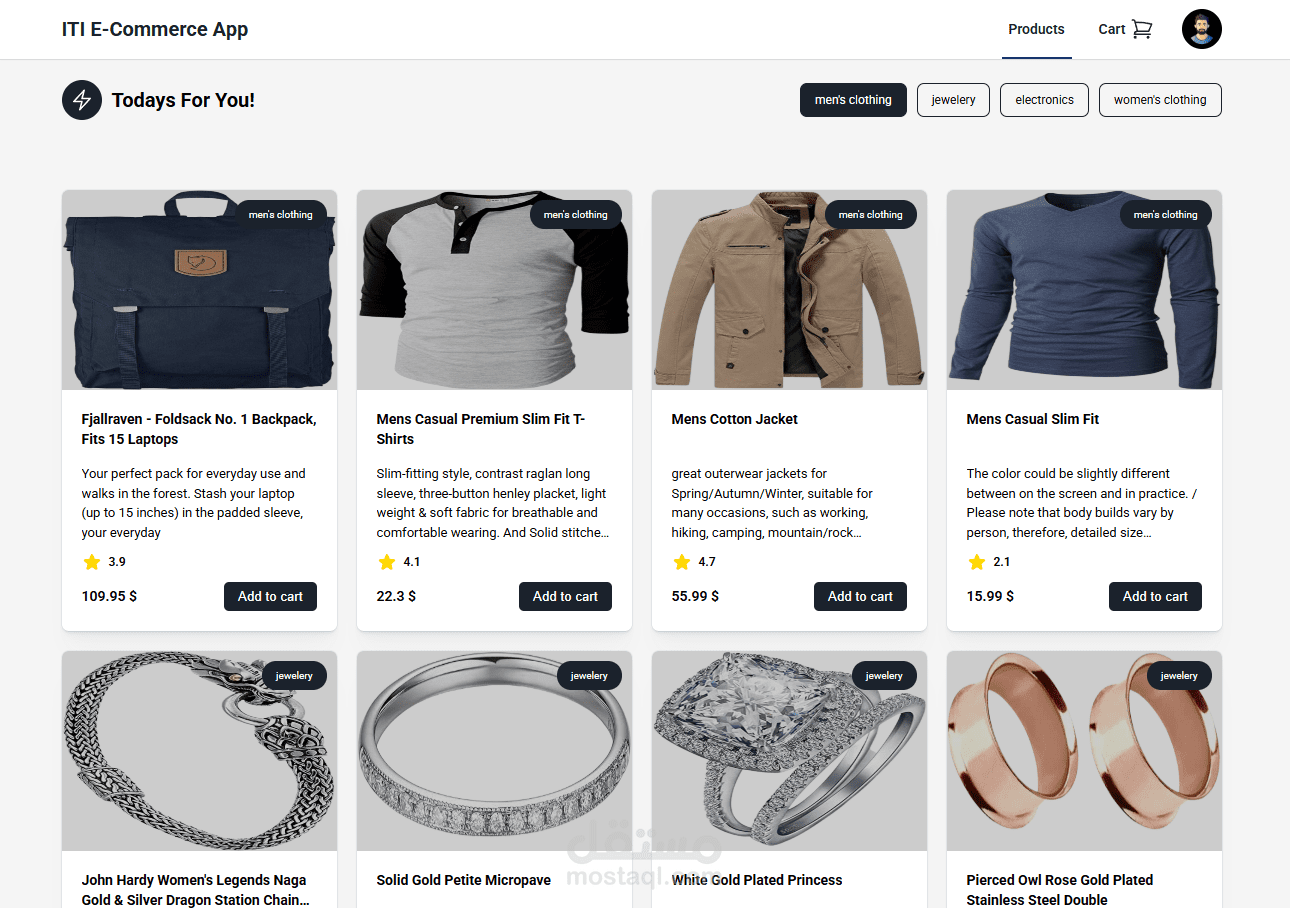
Task: Add the Fjallraven backpack to cart
Action: tap(270, 597)
